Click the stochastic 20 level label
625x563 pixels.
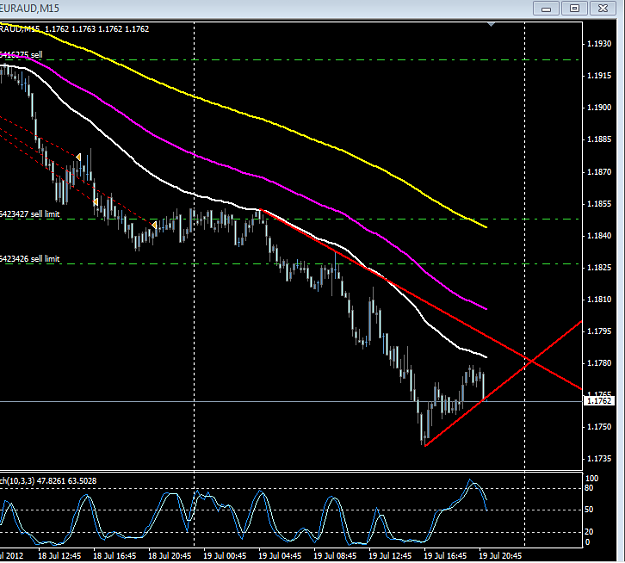pyautogui.click(x=589, y=532)
